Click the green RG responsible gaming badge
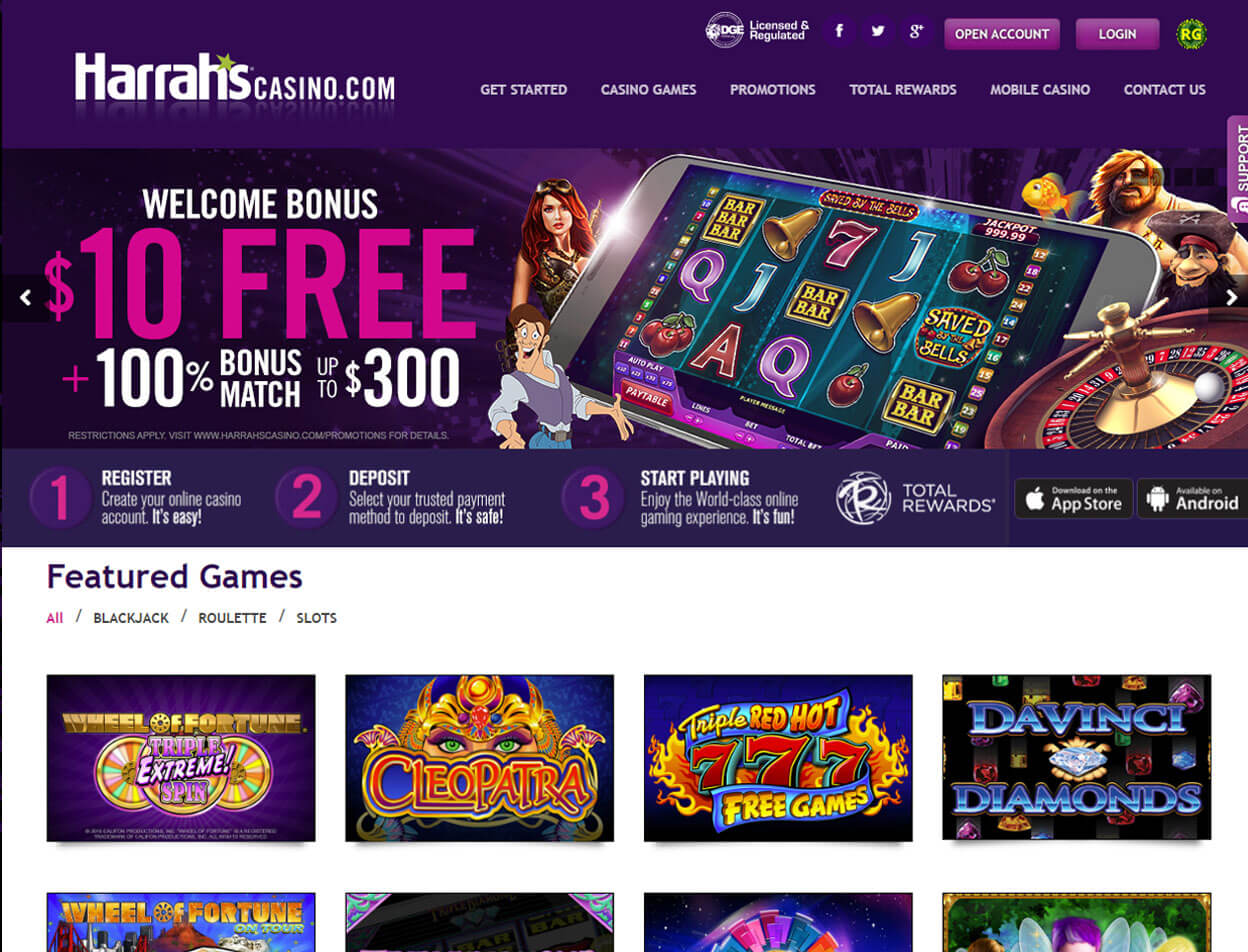Viewport: 1248px width, 952px height. point(1191,34)
